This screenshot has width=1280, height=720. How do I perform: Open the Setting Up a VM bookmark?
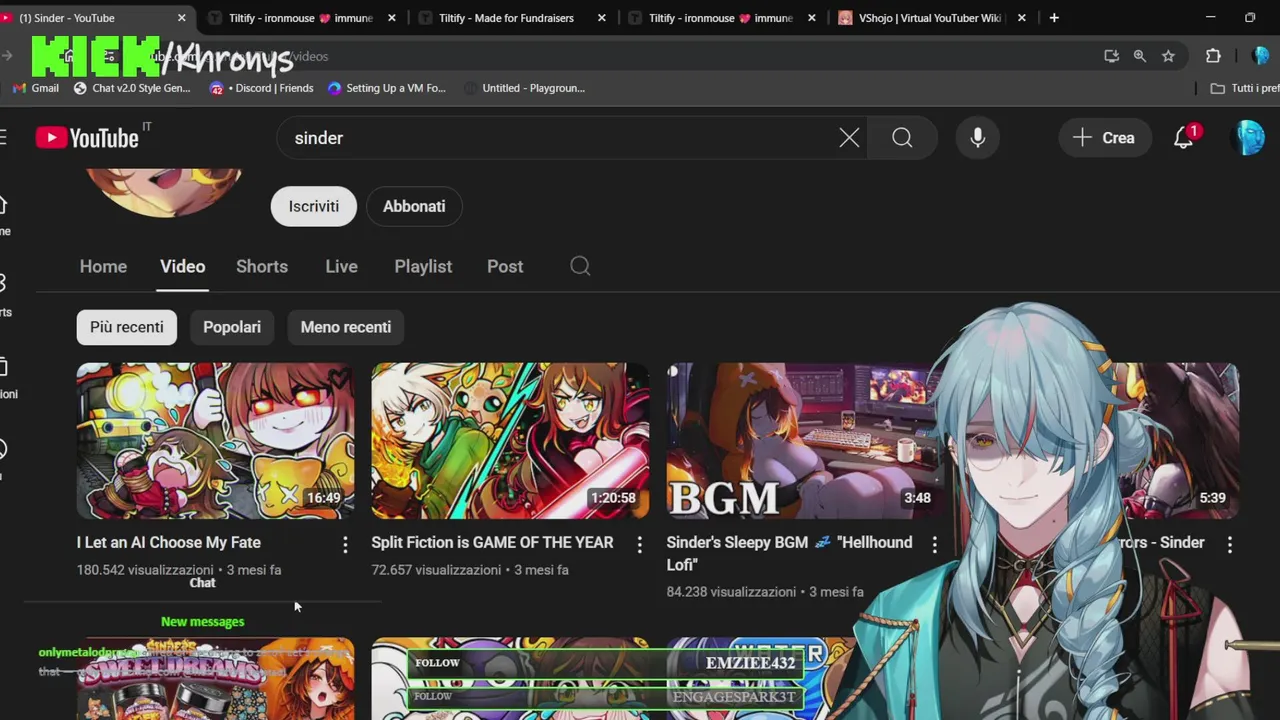click(x=387, y=88)
